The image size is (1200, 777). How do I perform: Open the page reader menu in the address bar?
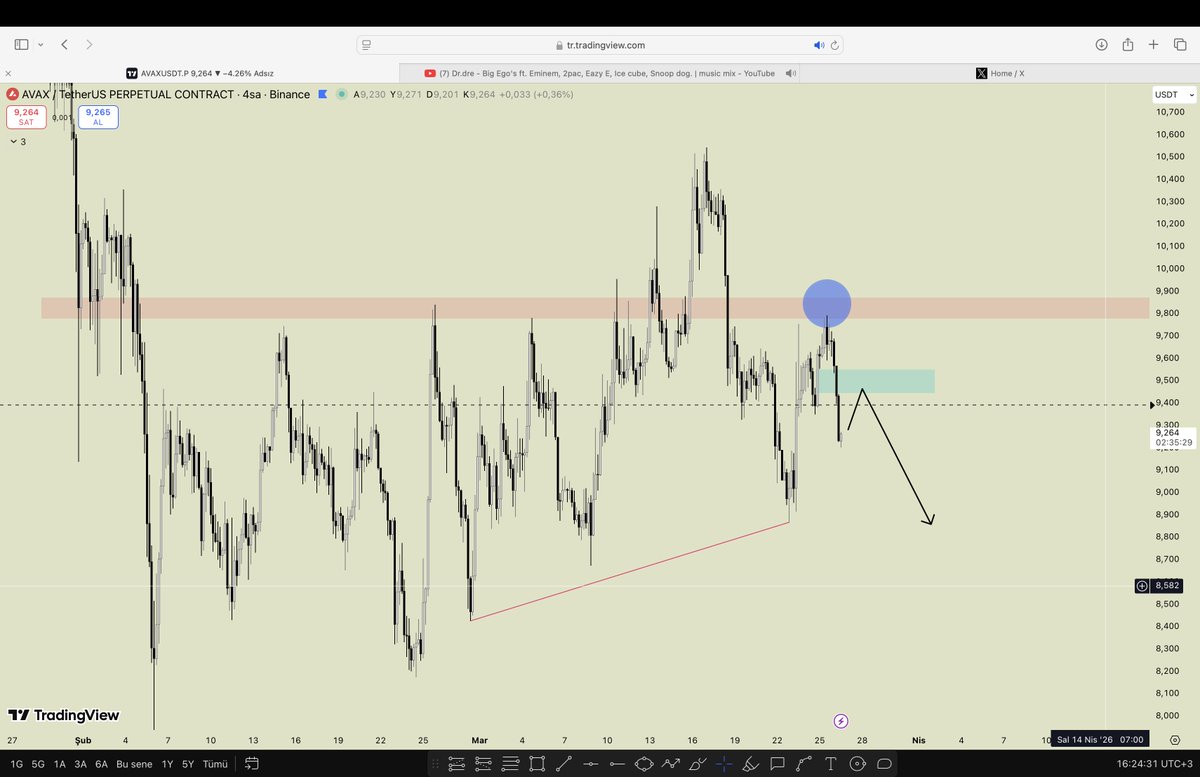tap(367, 45)
